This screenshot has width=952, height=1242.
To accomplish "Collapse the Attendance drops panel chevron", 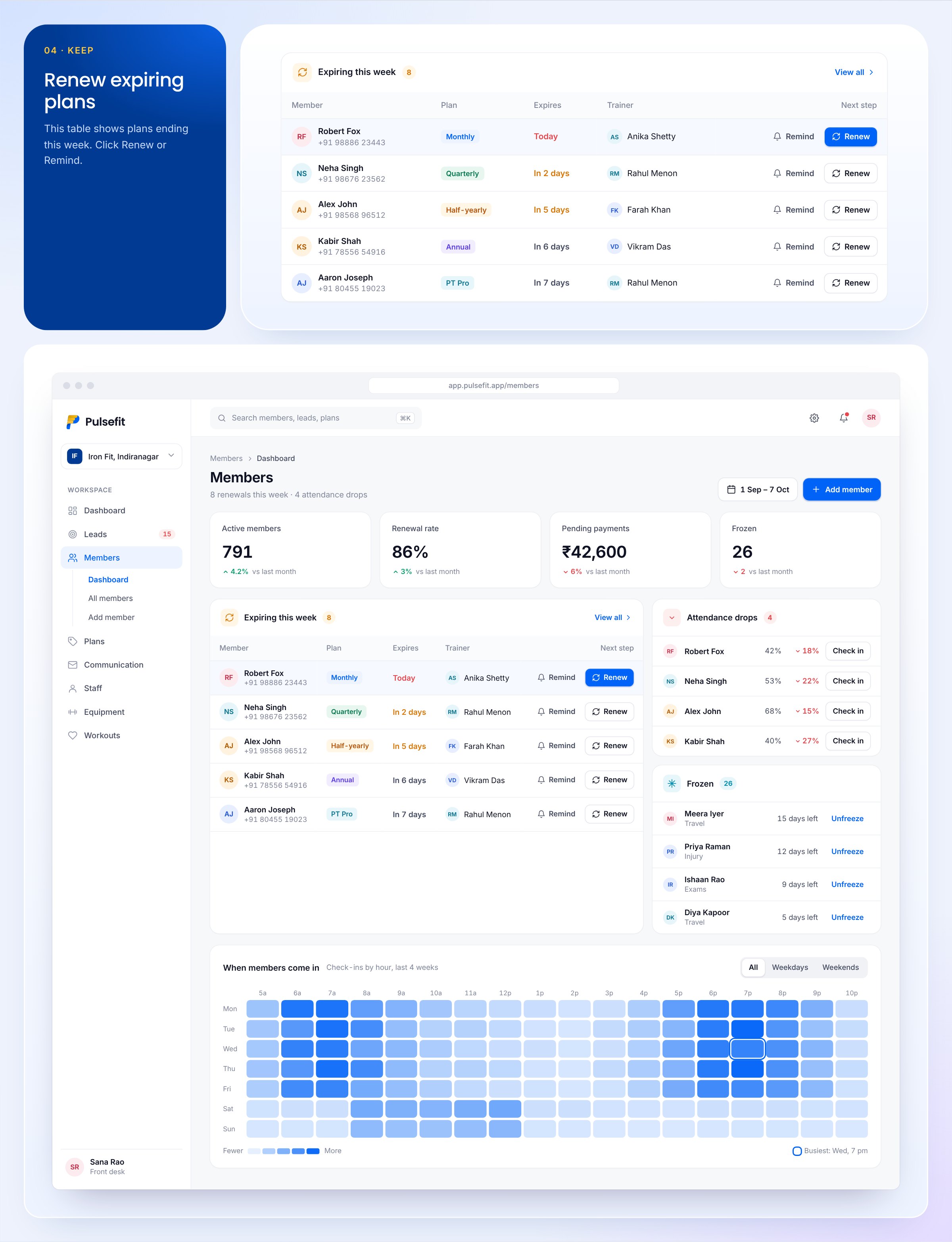I will pyautogui.click(x=672, y=618).
